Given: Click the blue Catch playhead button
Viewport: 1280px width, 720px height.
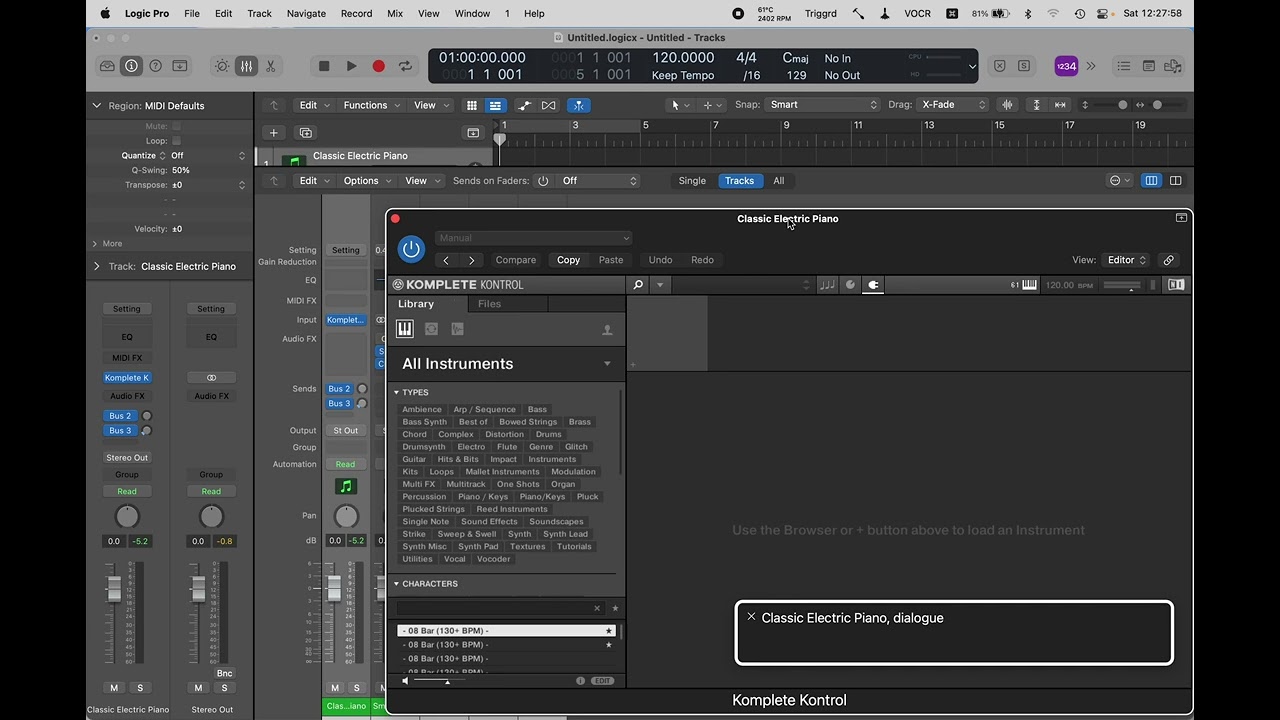Looking at the screenshot, I should pos(578,105).
